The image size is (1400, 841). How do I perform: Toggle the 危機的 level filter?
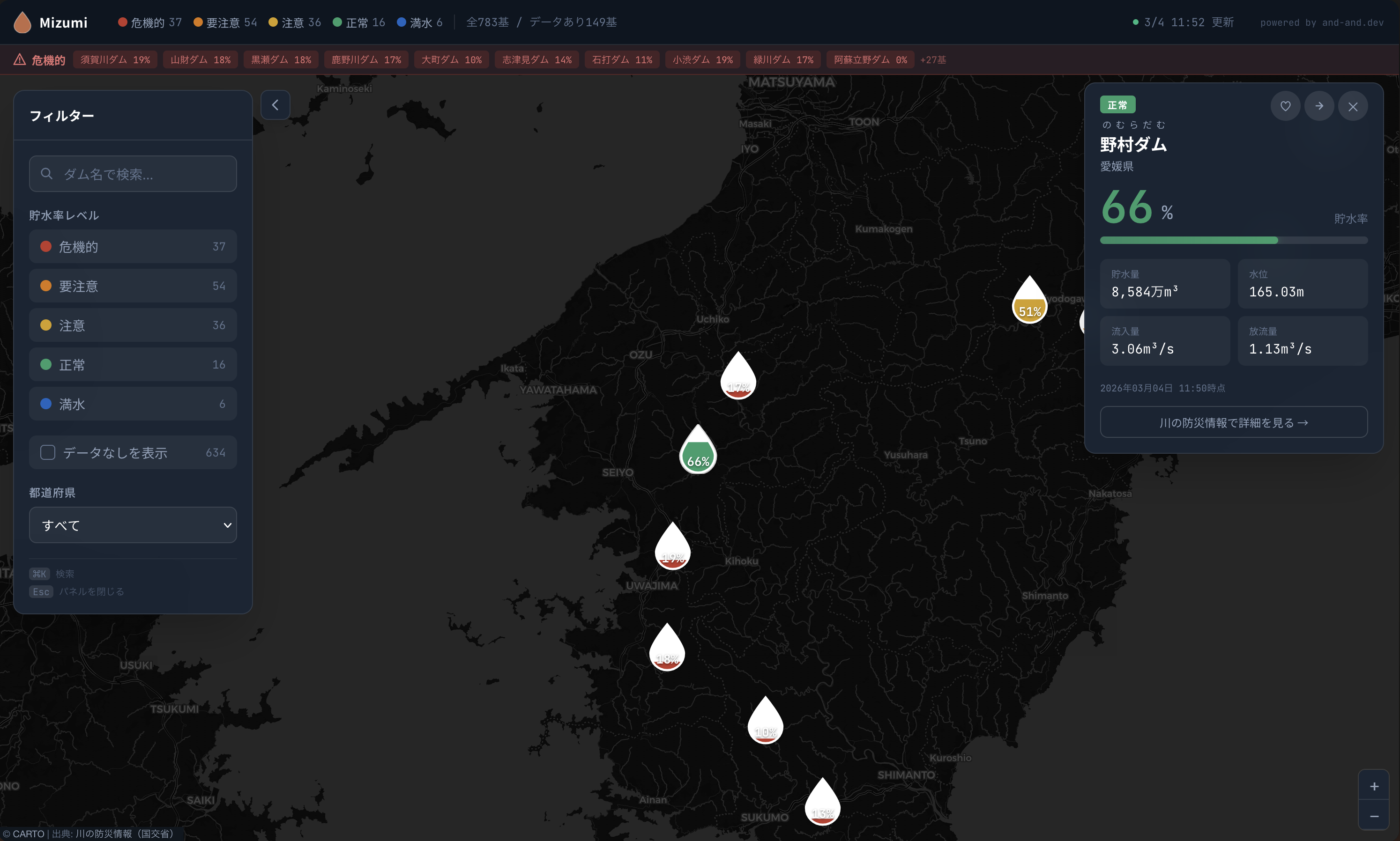[x=133, y=246]
